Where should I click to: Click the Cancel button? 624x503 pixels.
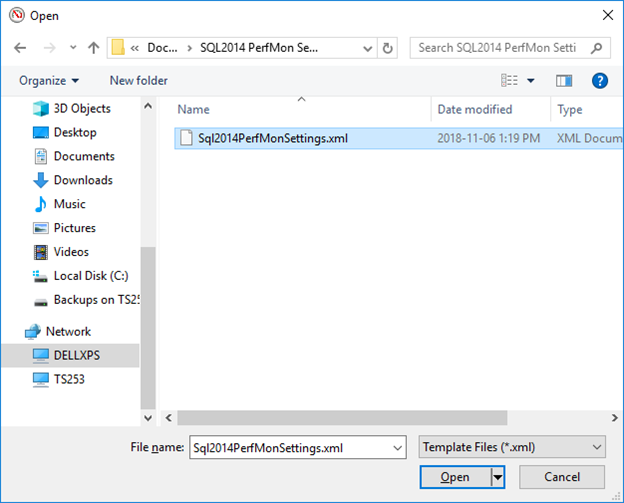562,477
